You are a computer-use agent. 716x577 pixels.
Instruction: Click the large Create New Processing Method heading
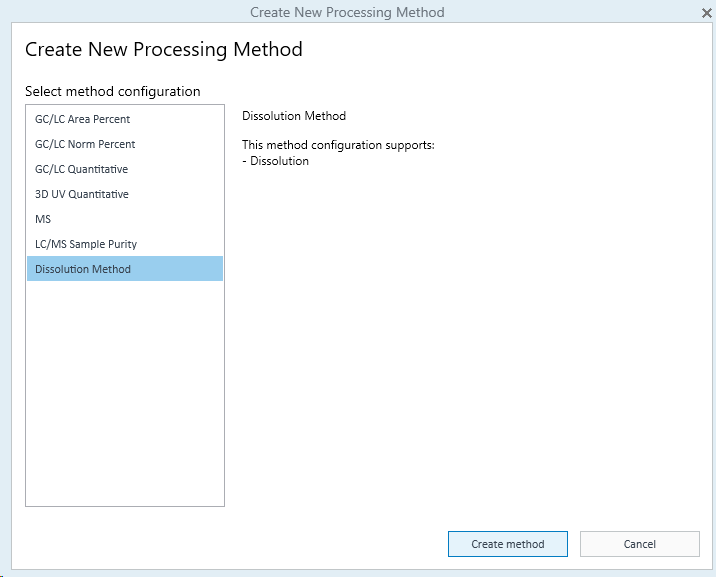click(x=163, y=49)
